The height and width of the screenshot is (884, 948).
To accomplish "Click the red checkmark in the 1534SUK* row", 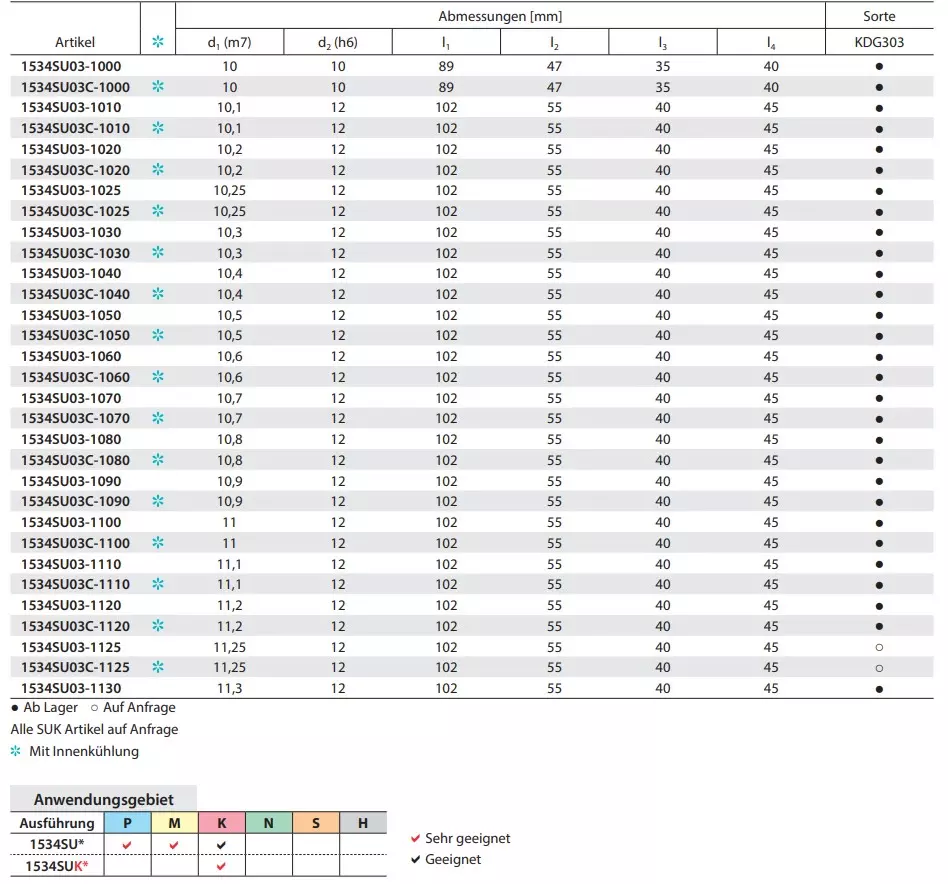I will point(221,866).
